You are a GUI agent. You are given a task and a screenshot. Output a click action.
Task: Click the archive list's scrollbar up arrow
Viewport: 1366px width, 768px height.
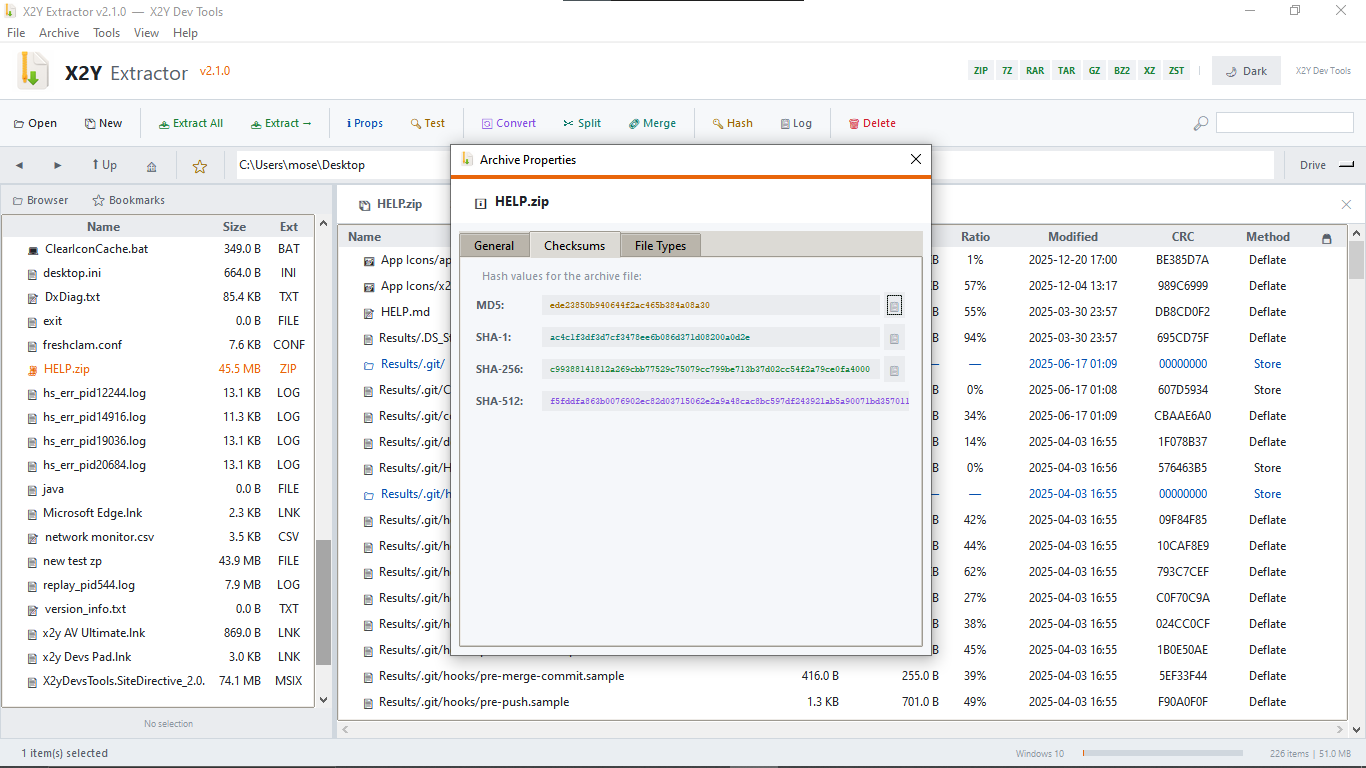point(1356,235)
